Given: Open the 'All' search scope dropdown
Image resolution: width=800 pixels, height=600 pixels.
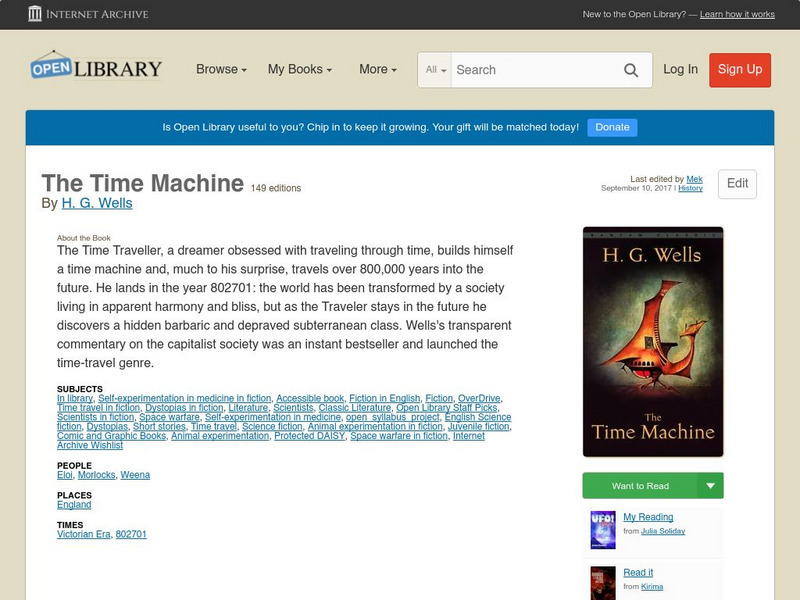Looking at the screenshot, I should pos(434,70).
